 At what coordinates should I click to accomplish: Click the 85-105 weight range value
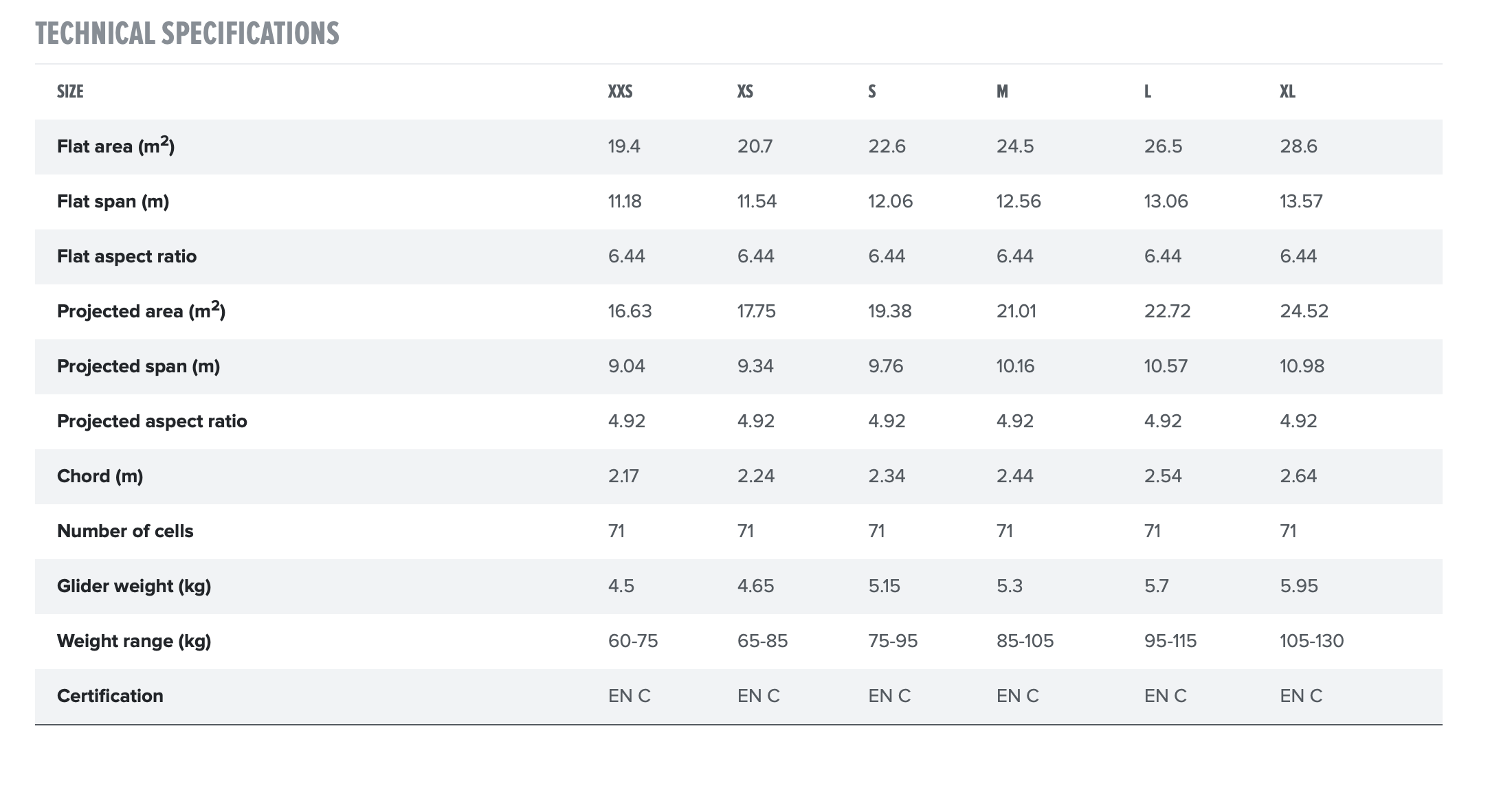point(1025,641)
